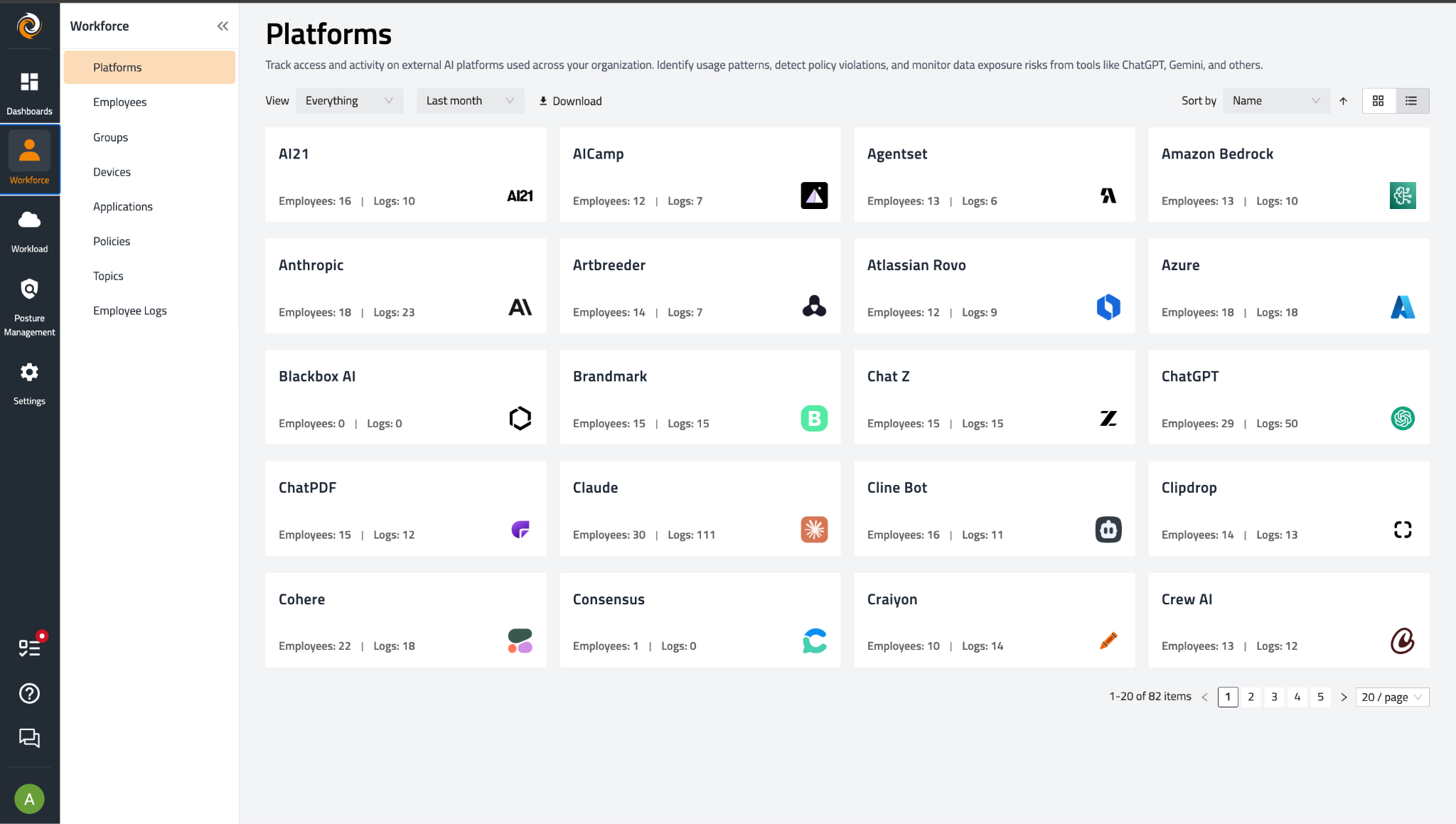Image resolution: width=1456 pixels, height=824 pixels.
Task: Open the 20 / page size dropdown
Action: (1392, 697)
